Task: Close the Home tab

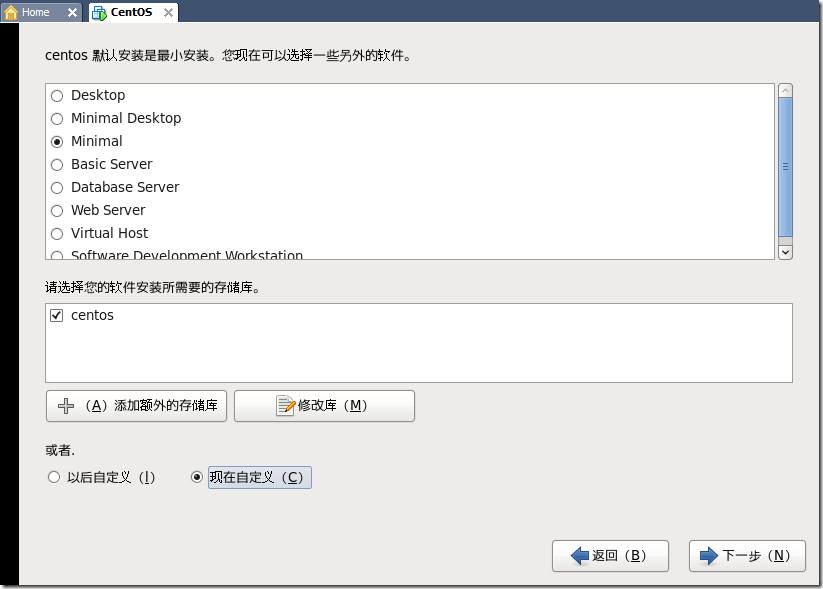Action: [x=71, y=13]
